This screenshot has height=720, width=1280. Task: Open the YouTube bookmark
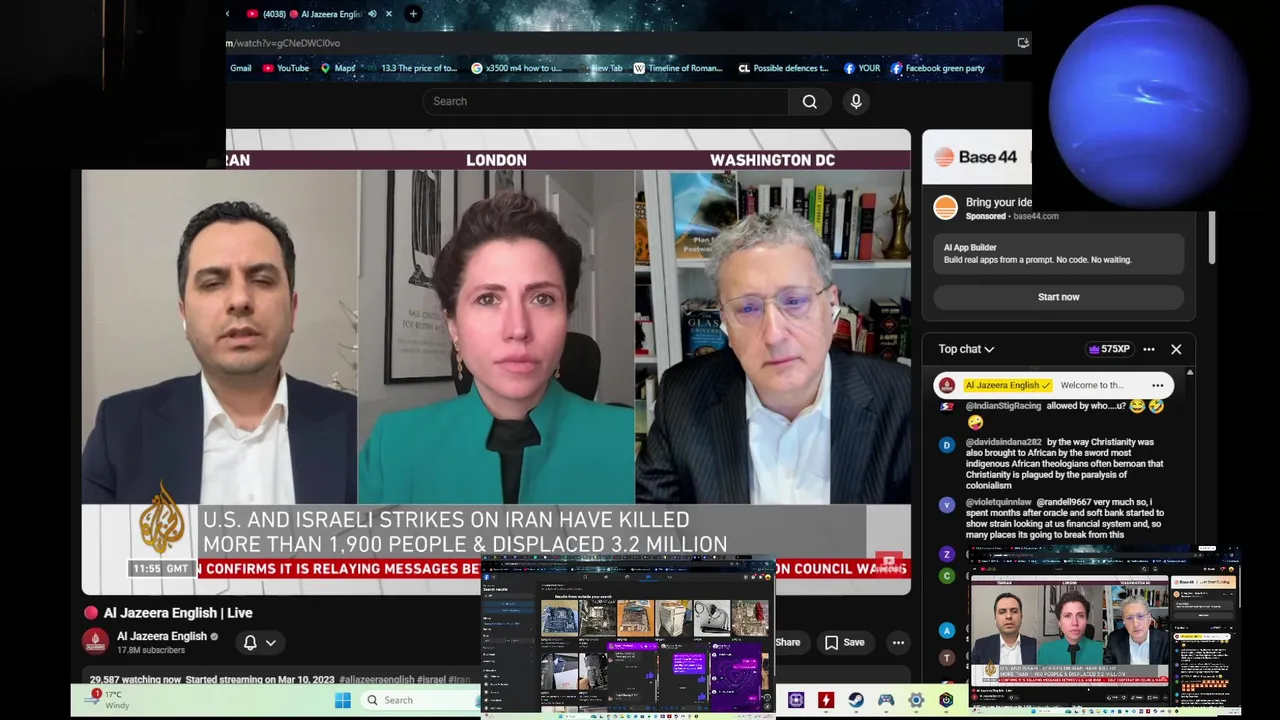pos(286,68)
